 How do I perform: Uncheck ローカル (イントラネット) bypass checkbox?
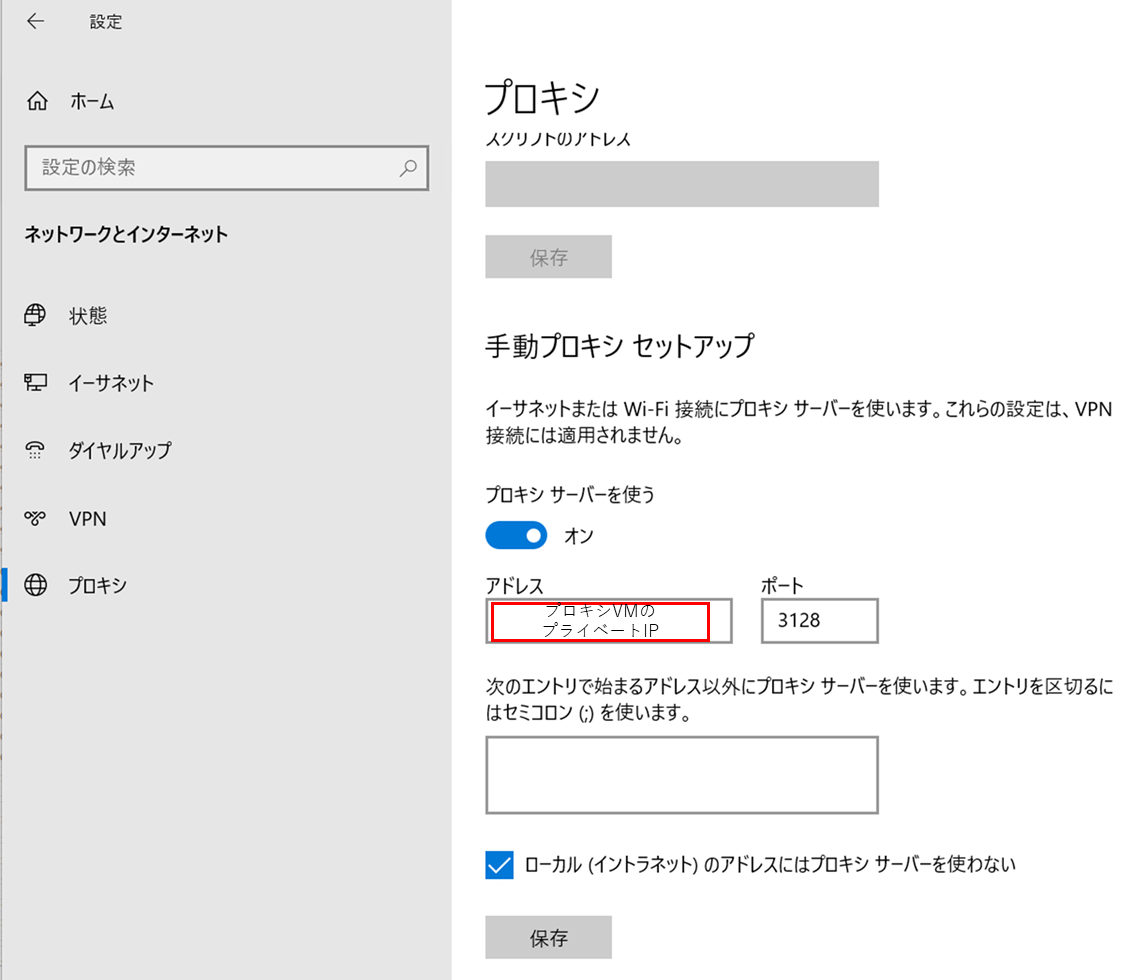pyautogui.click(x=500, y=864)
